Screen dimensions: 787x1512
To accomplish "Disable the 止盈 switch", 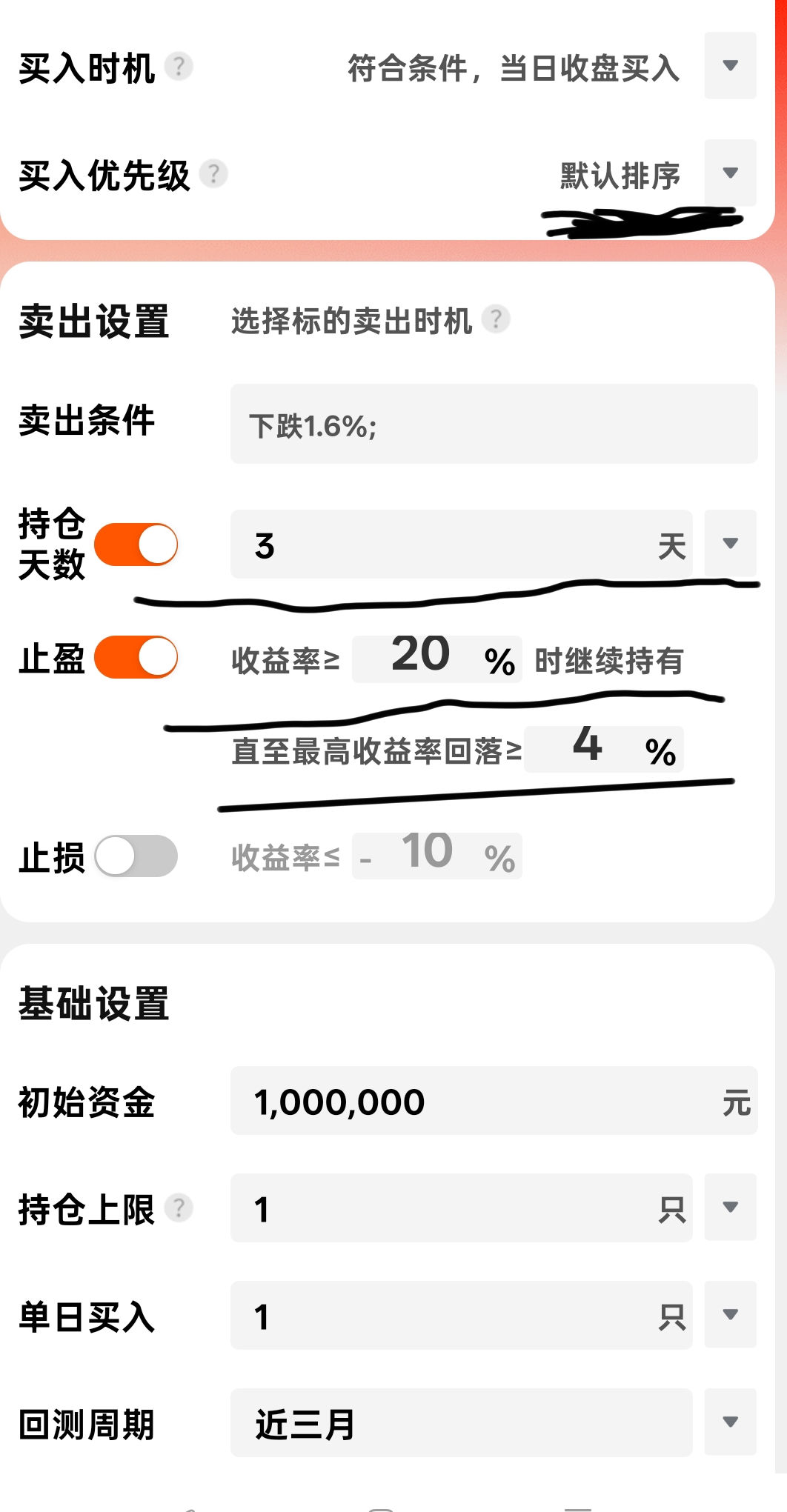I will (136, 657).
